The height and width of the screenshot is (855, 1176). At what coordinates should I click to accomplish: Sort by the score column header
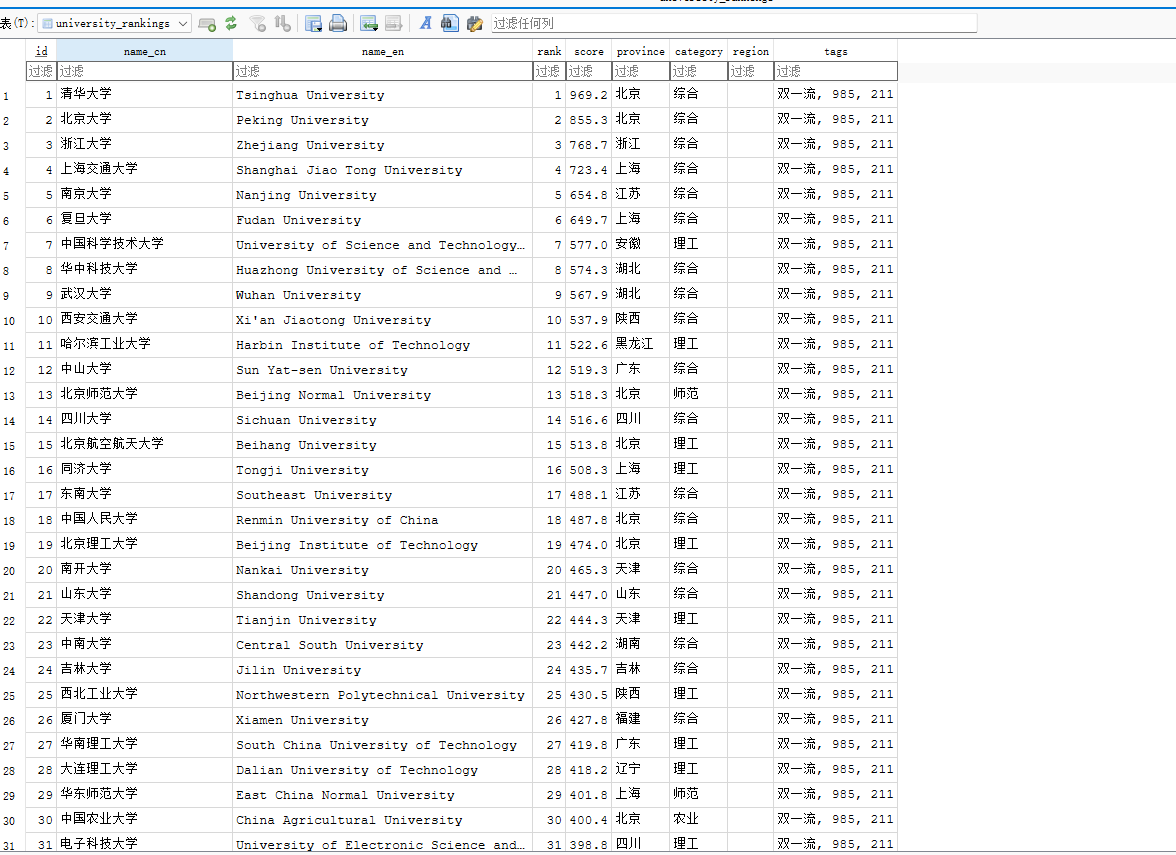tap(589, 51)
